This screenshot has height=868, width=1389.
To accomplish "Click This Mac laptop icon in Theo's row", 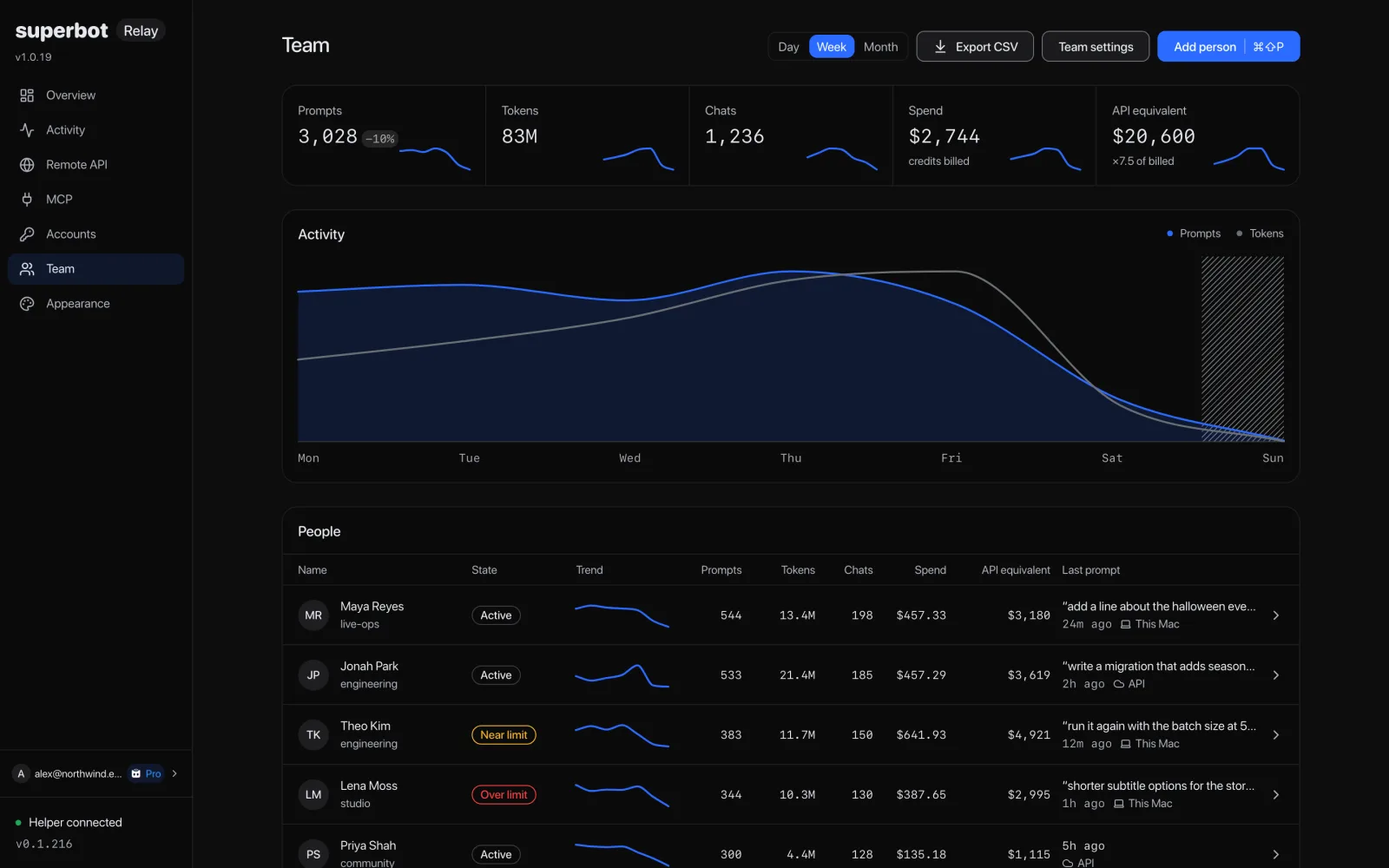I will point(1125,744).
